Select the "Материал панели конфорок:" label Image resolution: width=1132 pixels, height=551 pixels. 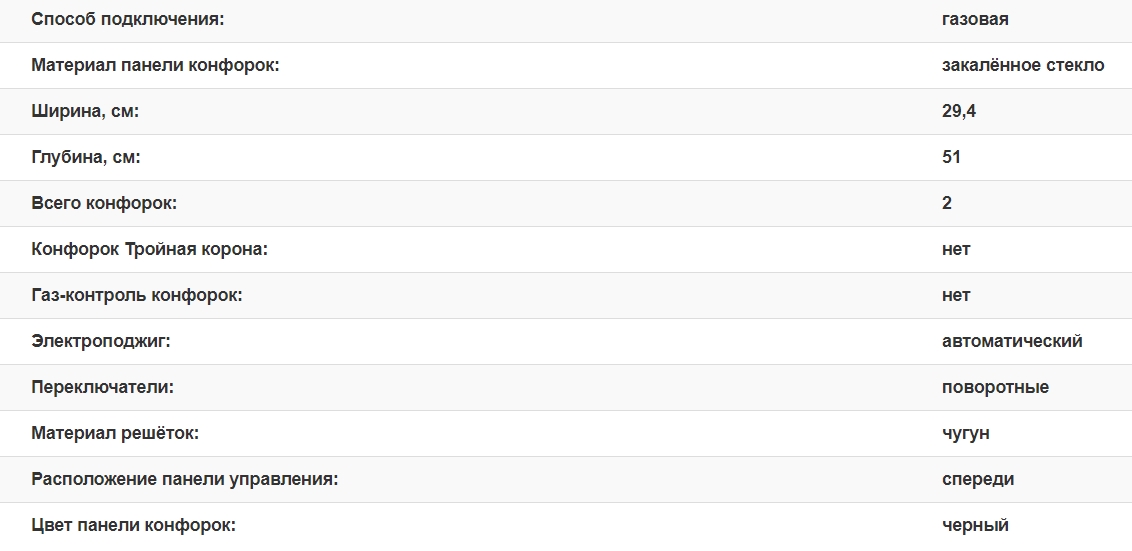[x=155, y=65]
